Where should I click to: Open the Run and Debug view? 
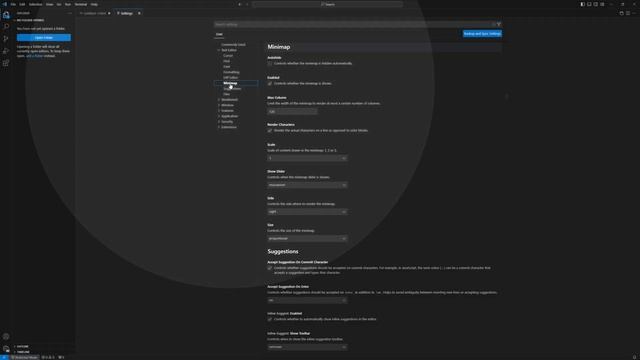click(6, 51)
